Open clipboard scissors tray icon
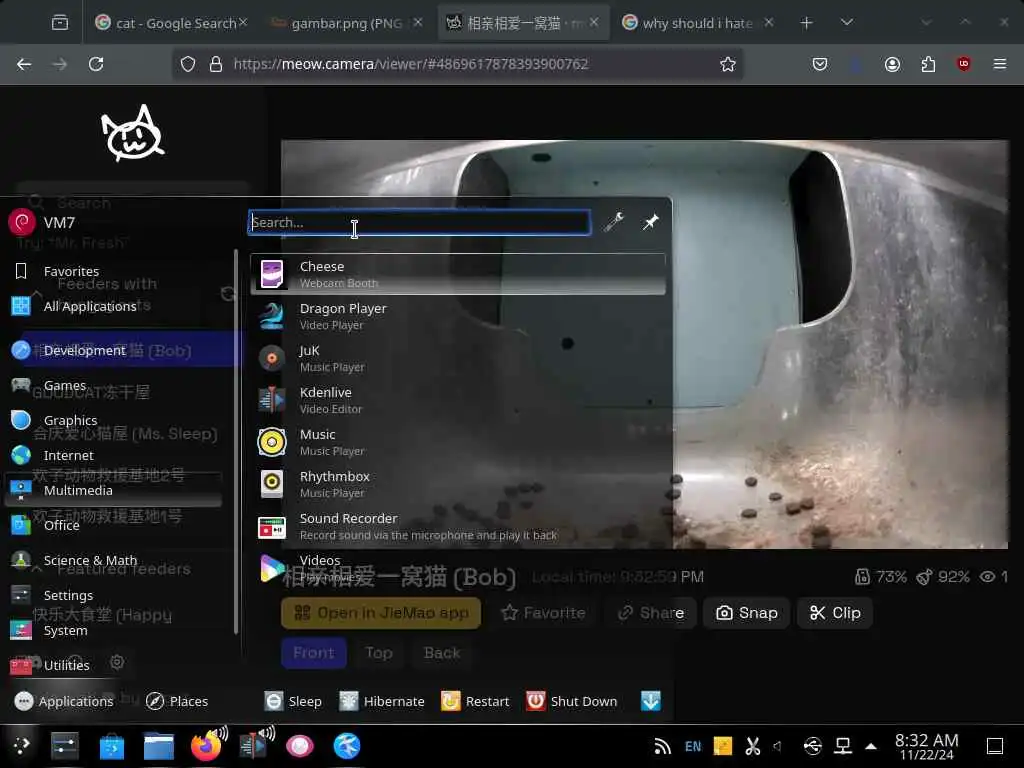Viewport: 1024px width, 768px height. pos(752,746)
